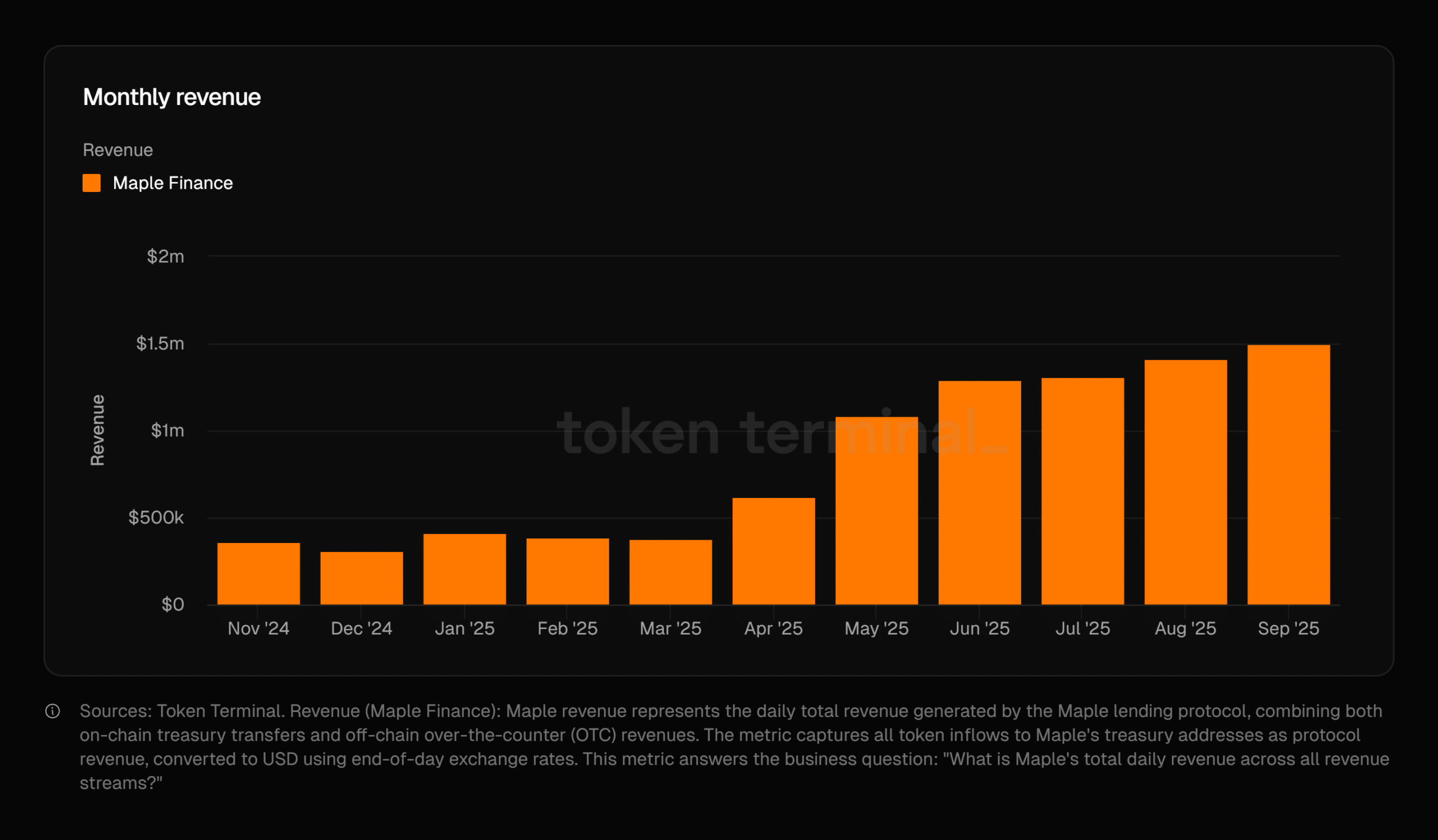Click the Nov '24 revenue bar
This screenshot has height=840, width=1438.
(258, 574)
